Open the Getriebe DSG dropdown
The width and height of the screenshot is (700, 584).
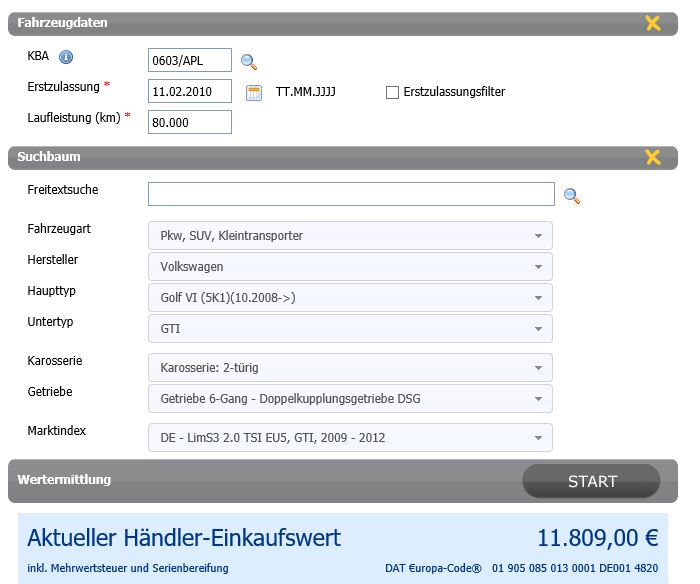point(350,398)
